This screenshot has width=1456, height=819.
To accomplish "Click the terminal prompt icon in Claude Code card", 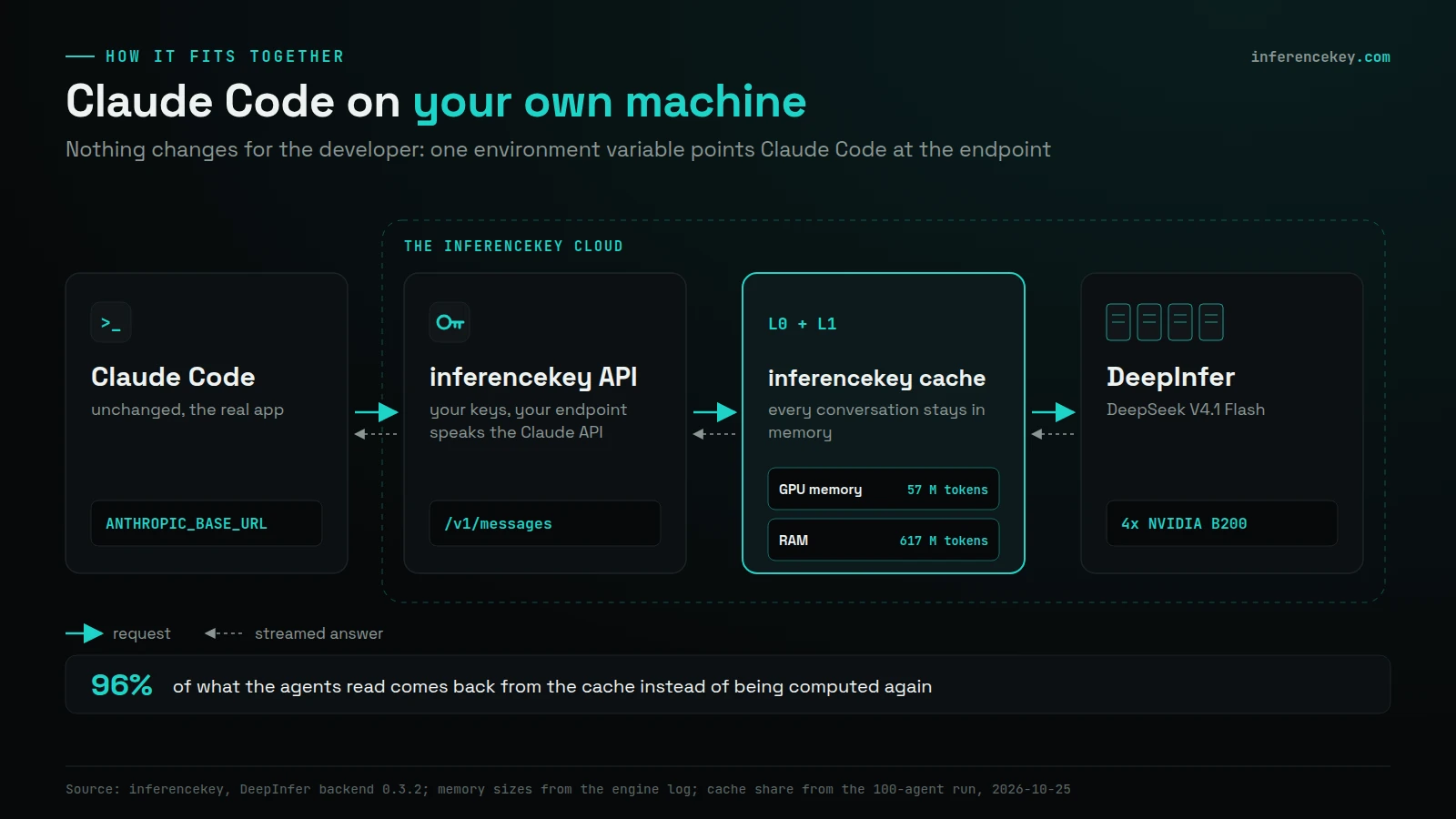I will pos(111,322).
